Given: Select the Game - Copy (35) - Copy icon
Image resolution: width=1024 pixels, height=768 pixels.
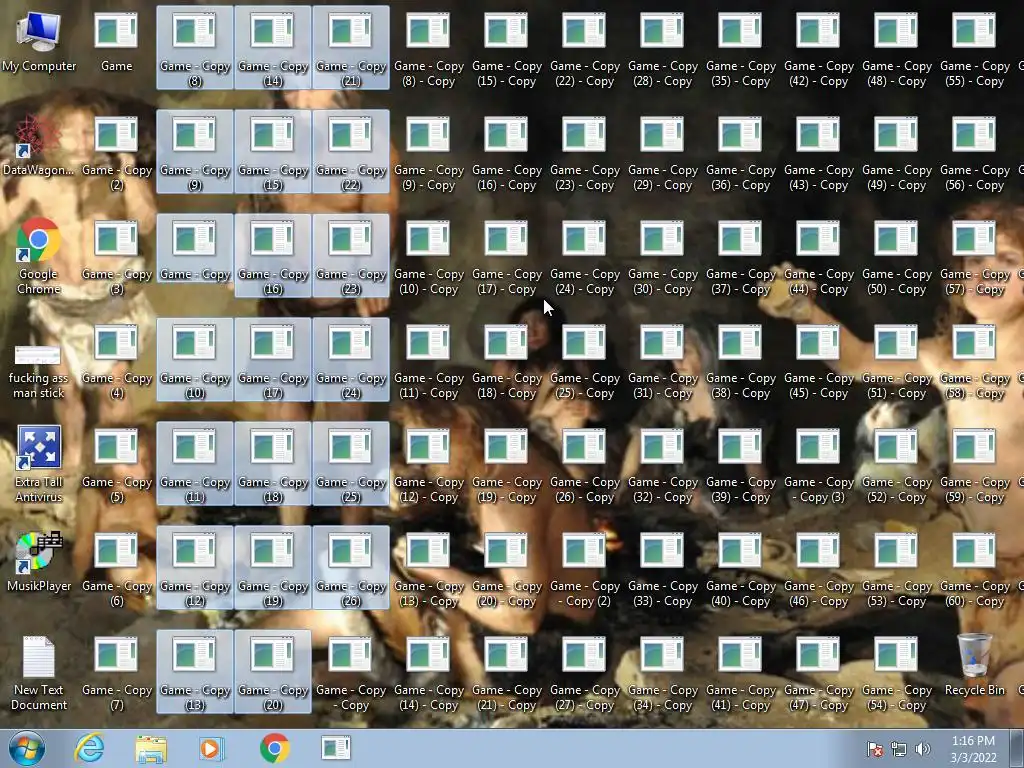Looking at the screenshot, I should 741,50.
